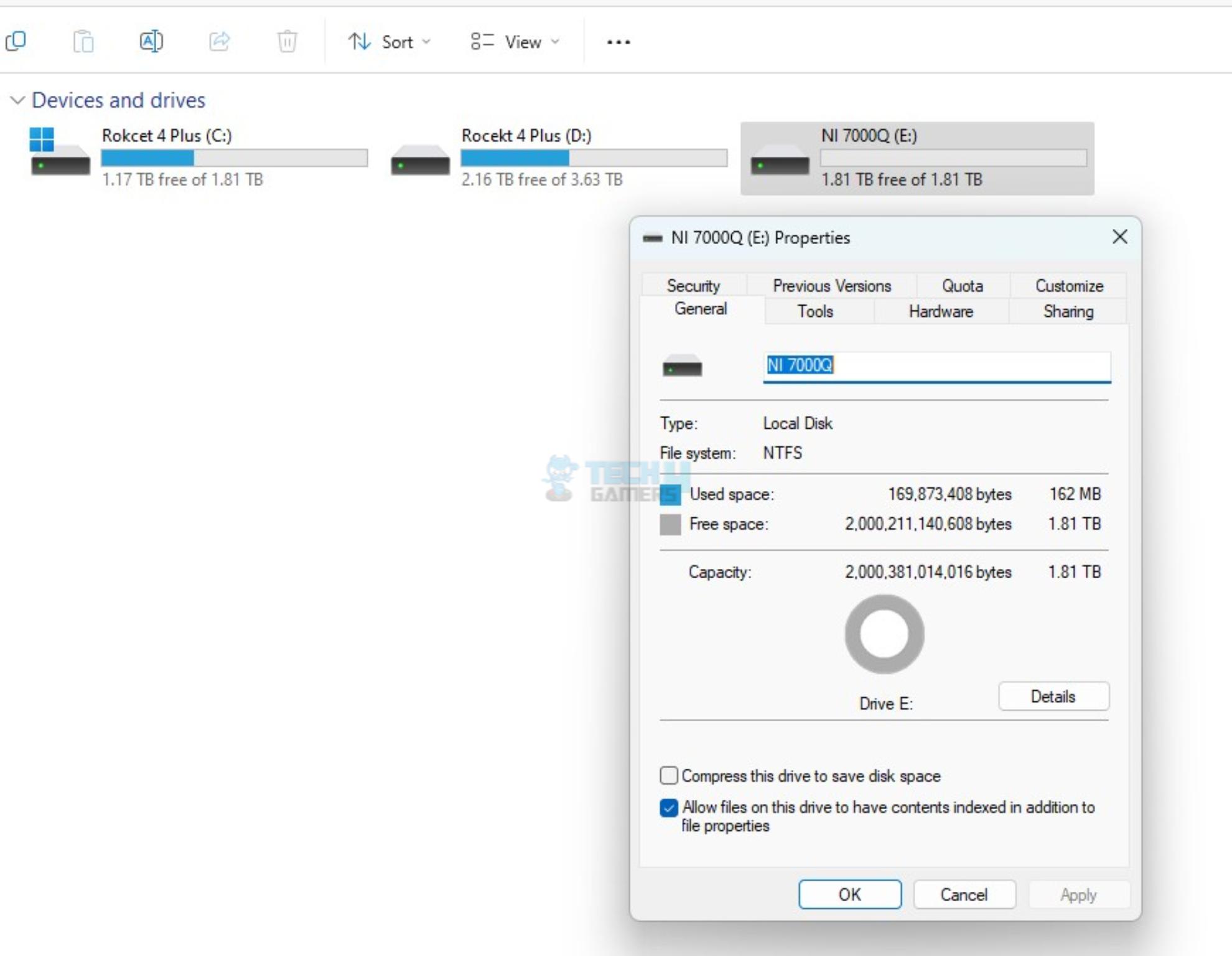The height and width of the screenshot is (956, 1232).
Task: Disable content indexing for this drive
Action: click(669, 808)
